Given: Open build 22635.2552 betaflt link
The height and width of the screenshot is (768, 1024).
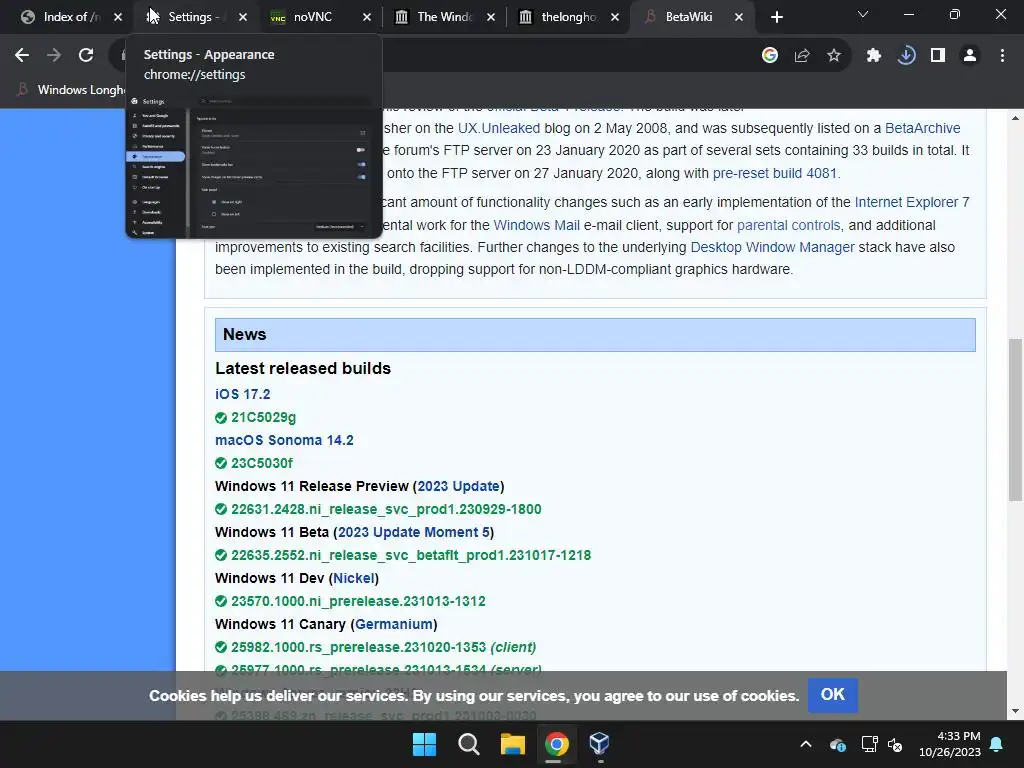Looking at the screenshot, I should point(411,555).
